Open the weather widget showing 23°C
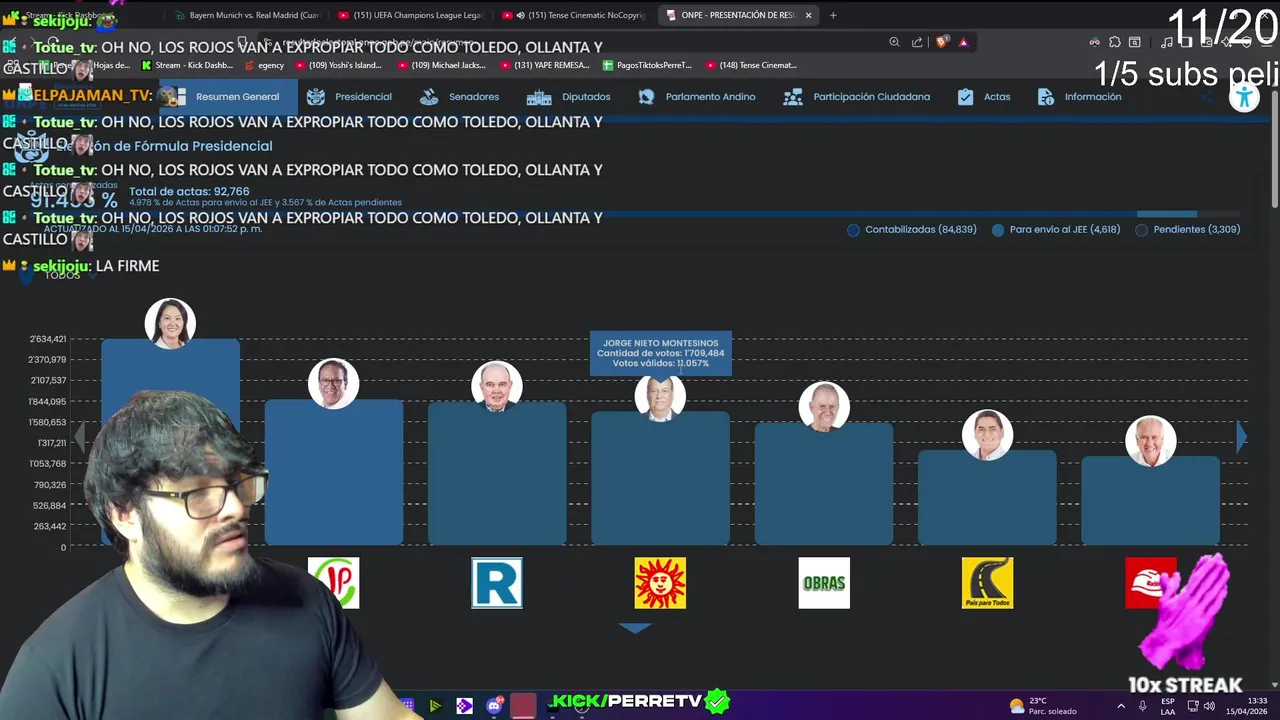Image resolution: width=1280 pixels, height=720 pixels. (1043, 706)
